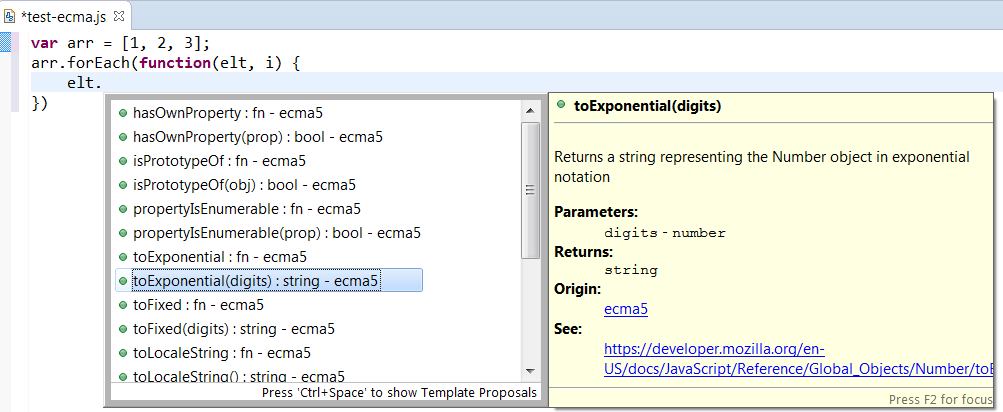Viewport: 1003px width, 412px height.
Task: Open the developer.mozilla.org reference link
Action: click(799, 360)
